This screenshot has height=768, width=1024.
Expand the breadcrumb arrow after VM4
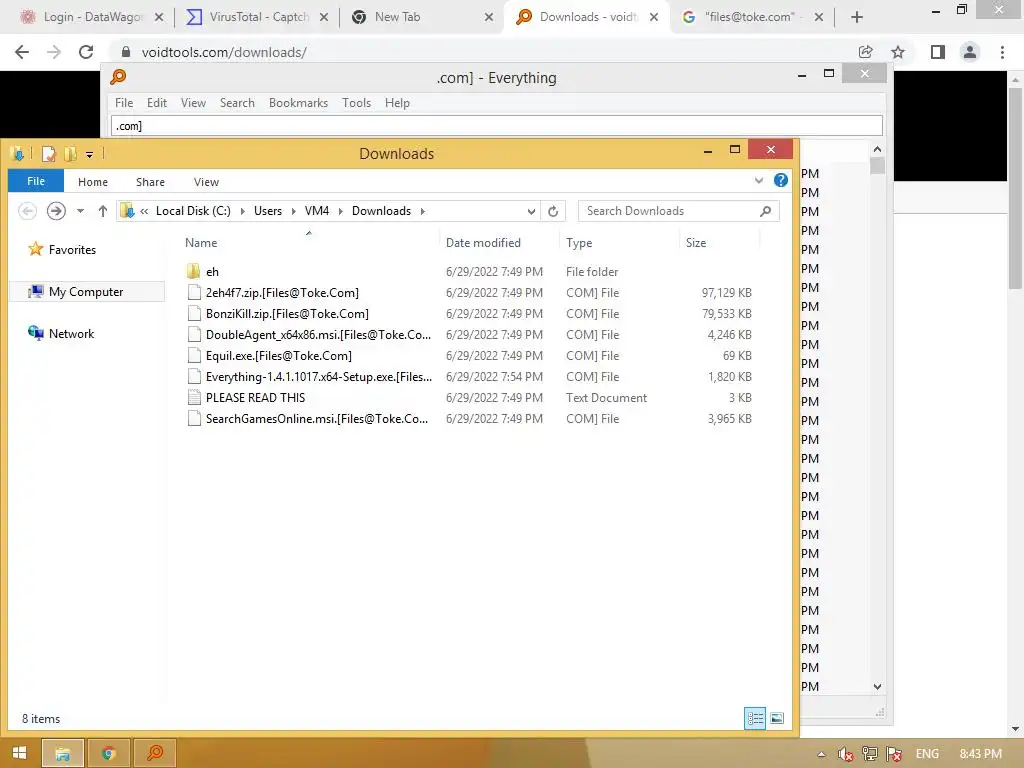pyautogui.click(x=340, y=211)
